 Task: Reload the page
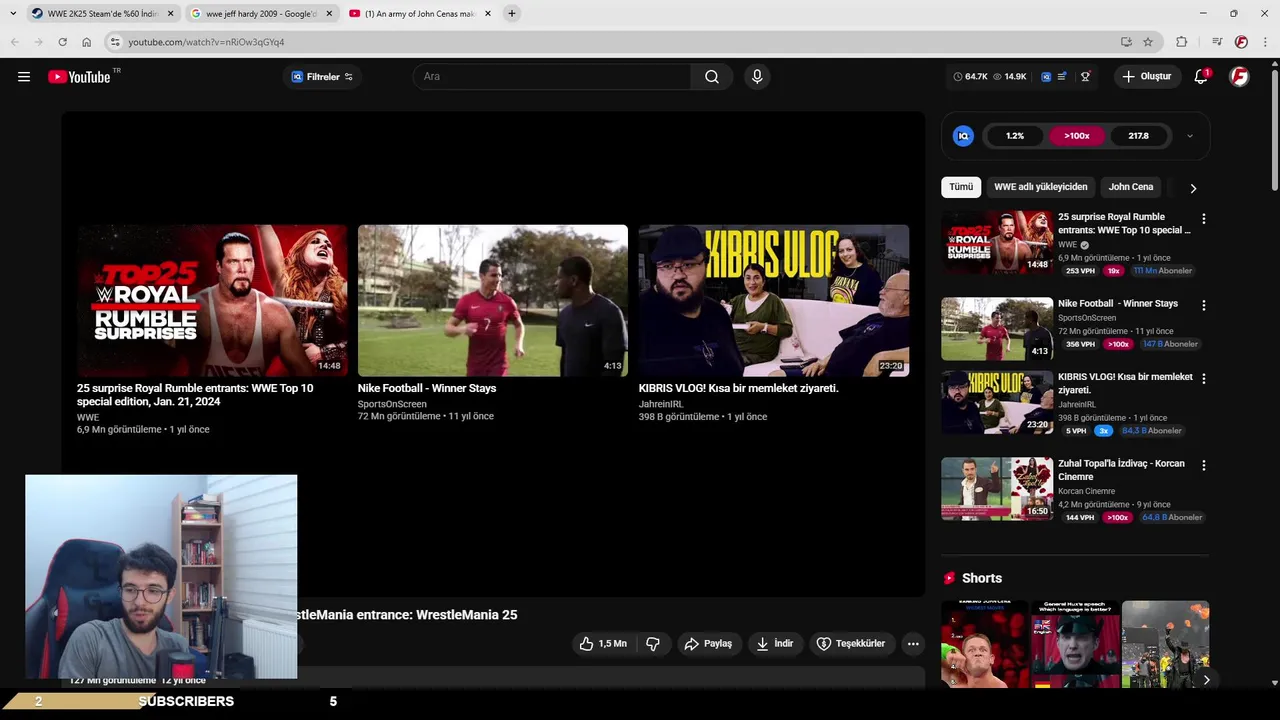(62, 42)
